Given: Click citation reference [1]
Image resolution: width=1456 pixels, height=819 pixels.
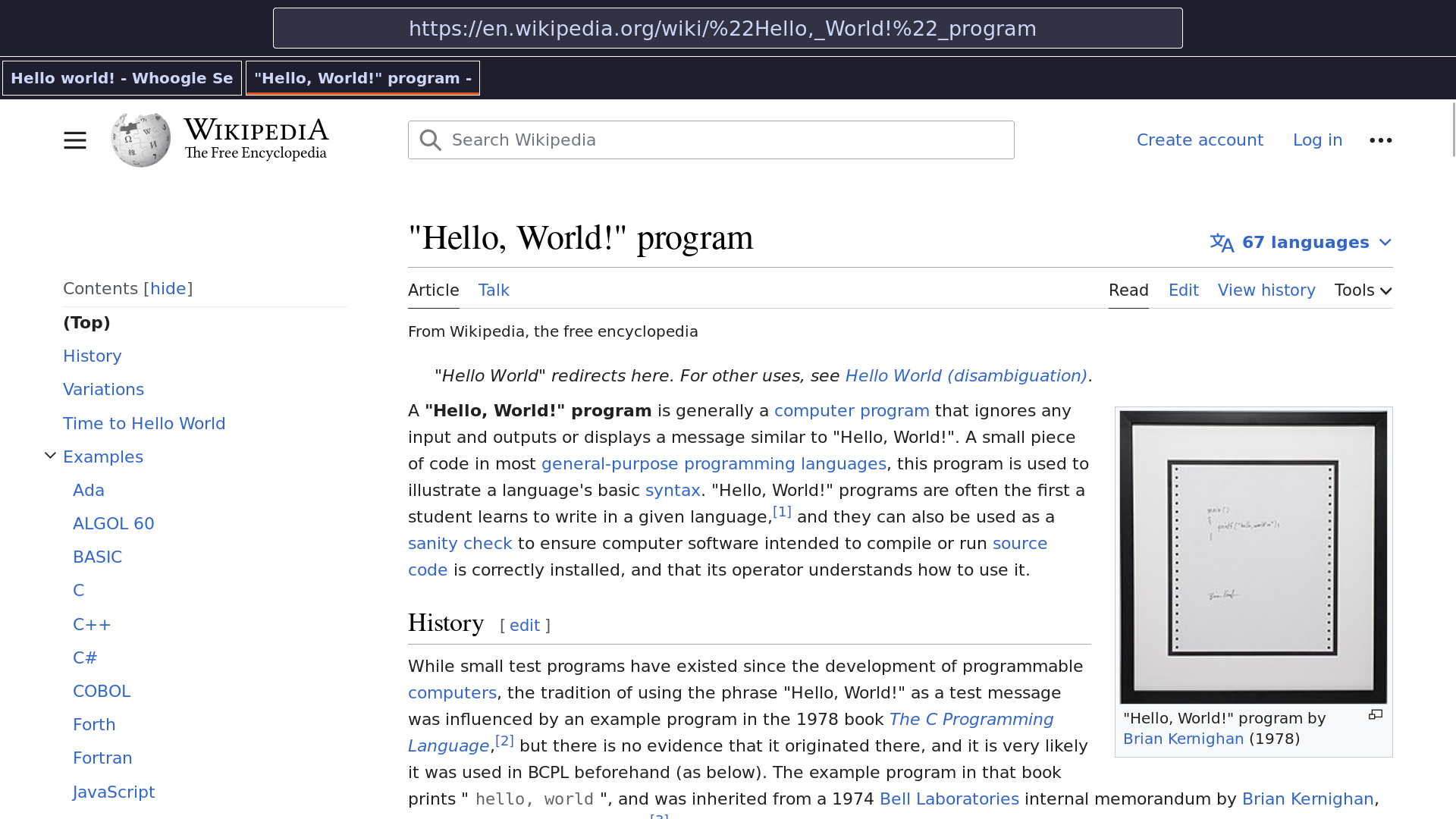Looking at the screenshot, I should 782,512.
